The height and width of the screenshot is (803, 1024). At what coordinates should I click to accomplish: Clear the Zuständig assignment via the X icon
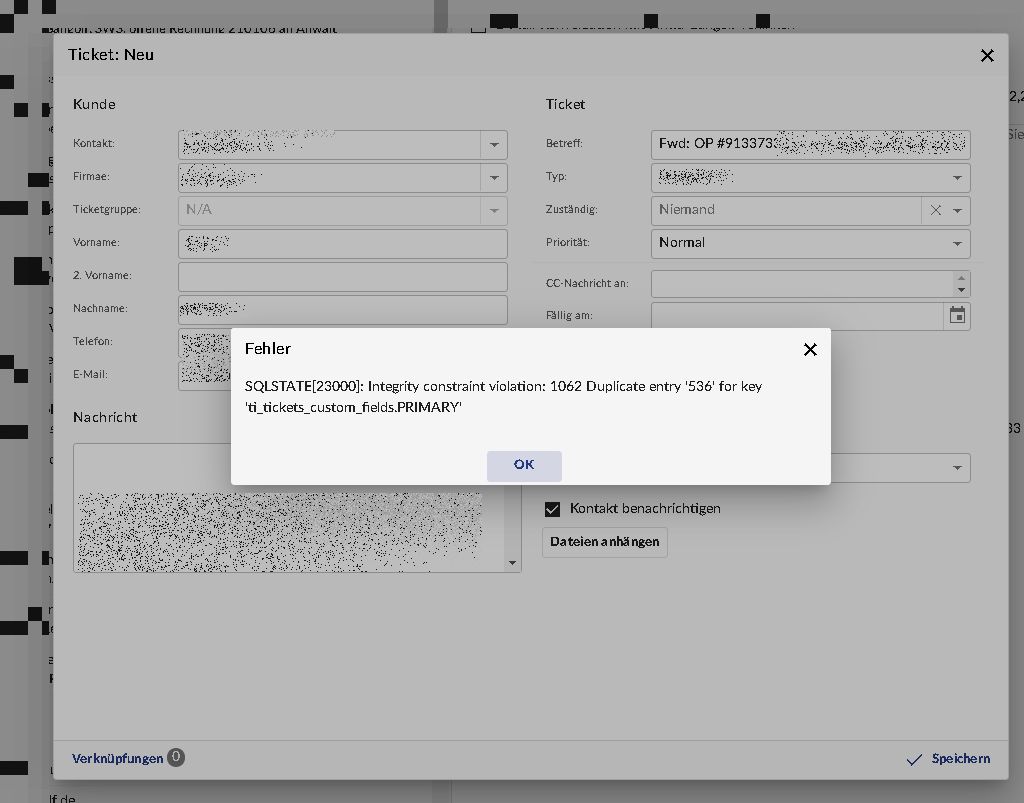point(935,210)
